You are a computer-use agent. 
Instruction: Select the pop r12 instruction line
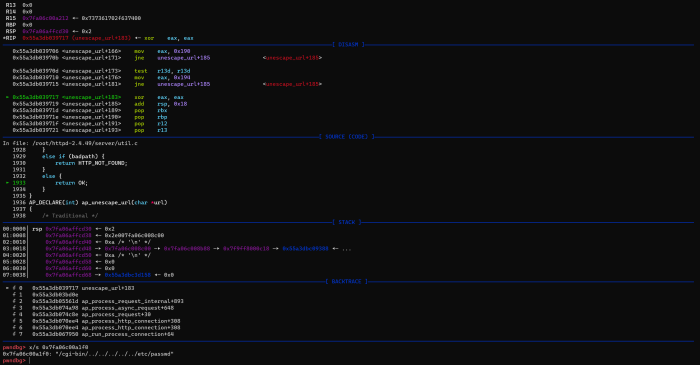click(90, 124)
